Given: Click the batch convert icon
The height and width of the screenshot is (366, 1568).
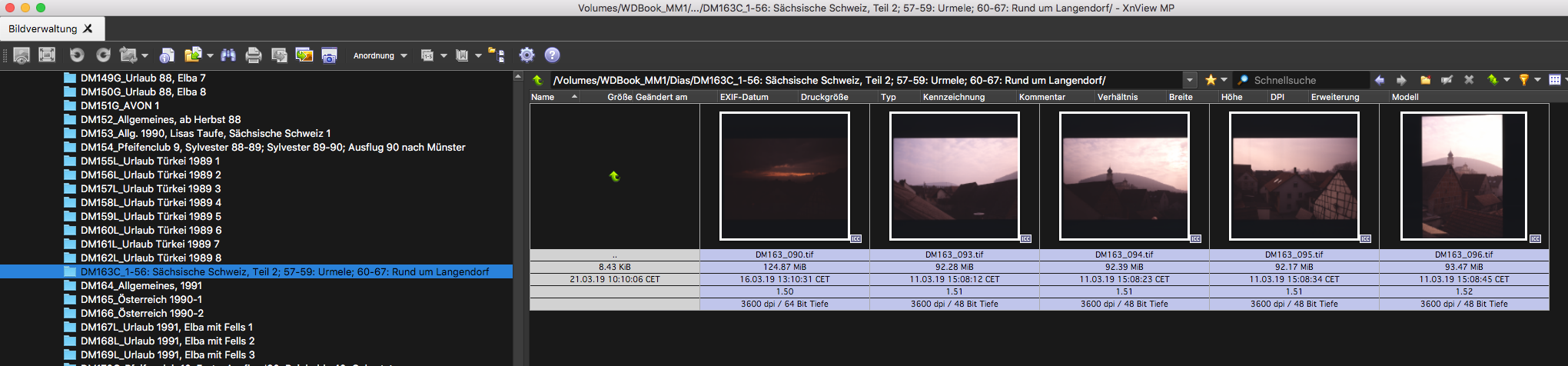Looking at the screenshot, I should (128, 55).
